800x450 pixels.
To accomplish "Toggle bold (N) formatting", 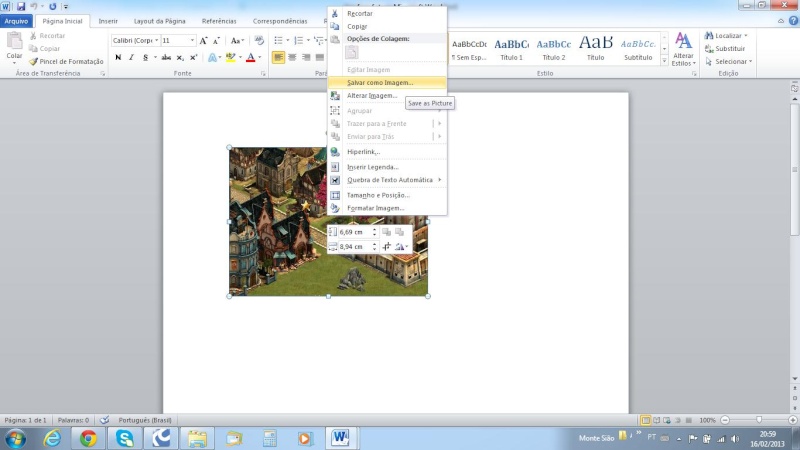I will 118,58.
